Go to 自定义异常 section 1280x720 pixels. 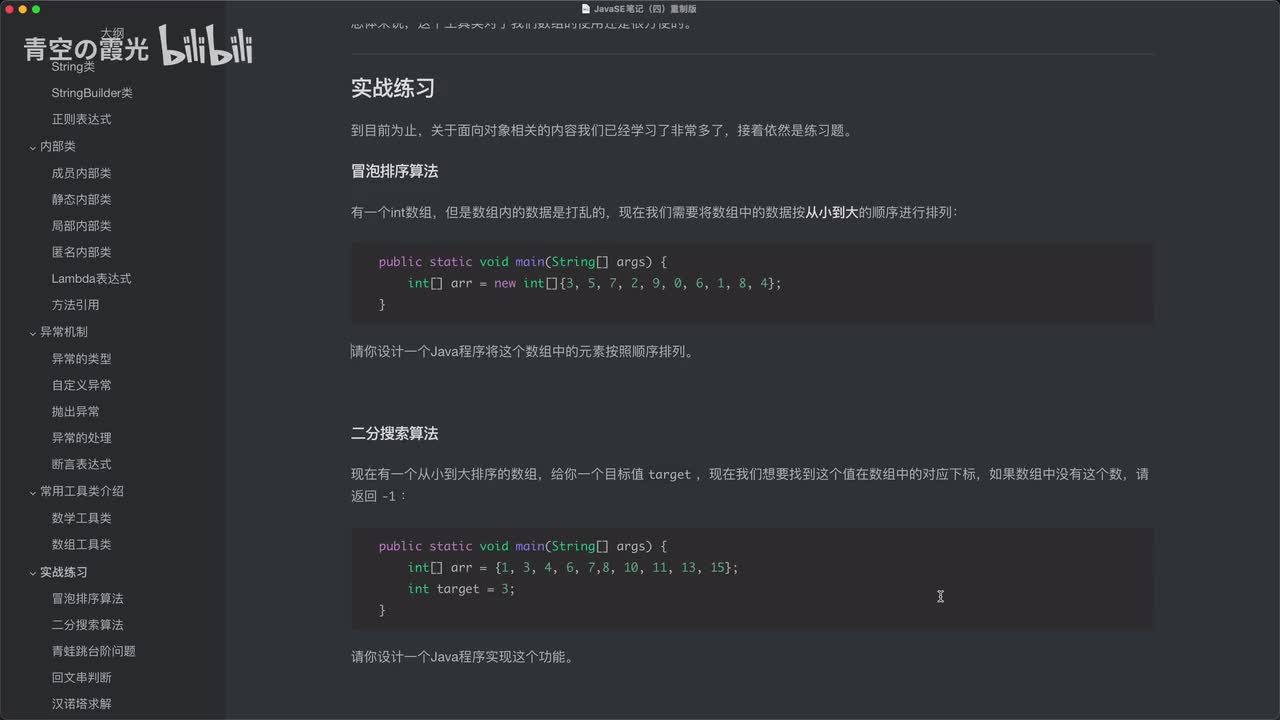tap(81, 385)
